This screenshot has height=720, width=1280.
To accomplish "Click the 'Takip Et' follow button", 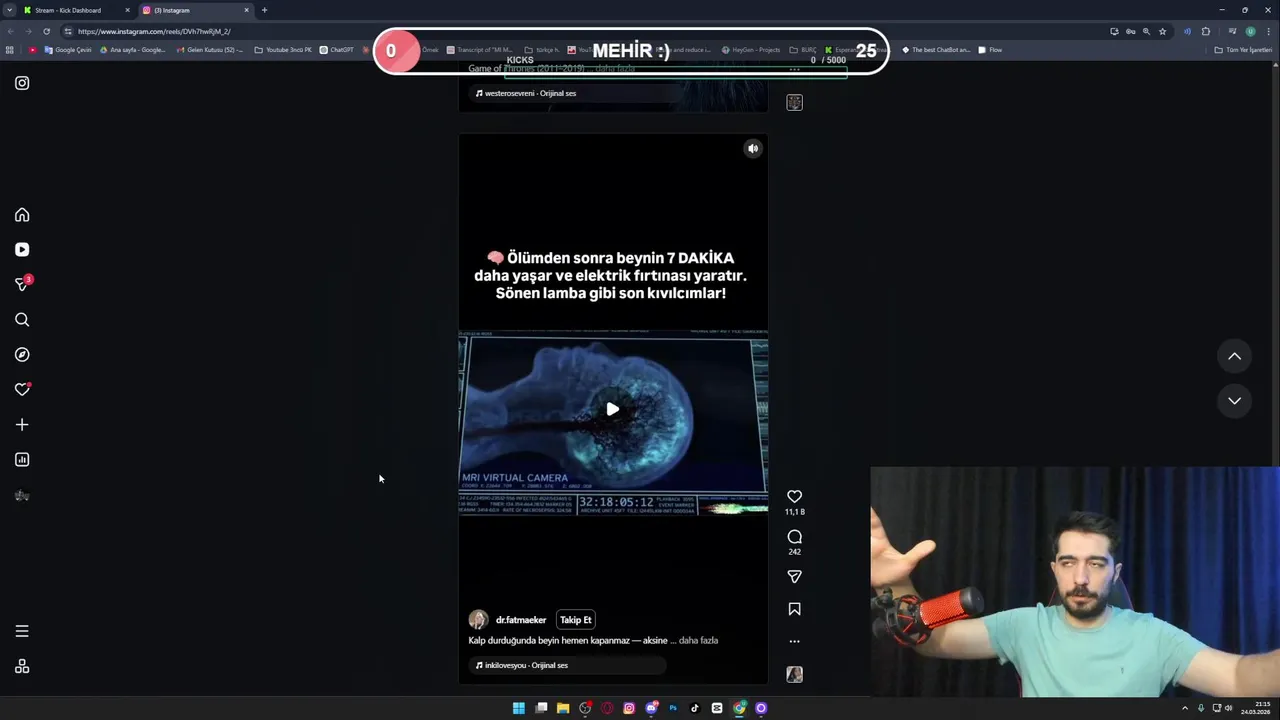I will pos(576,620).
